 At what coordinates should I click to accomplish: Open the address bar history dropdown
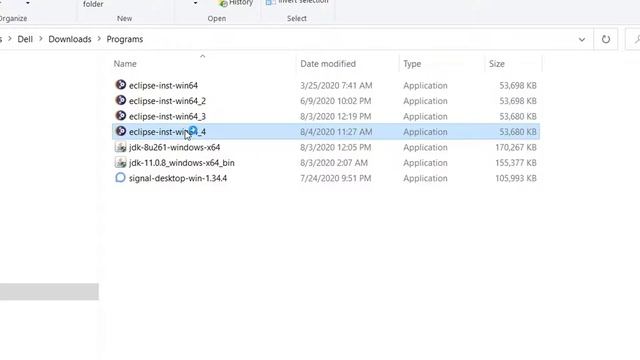click(582, 39)
